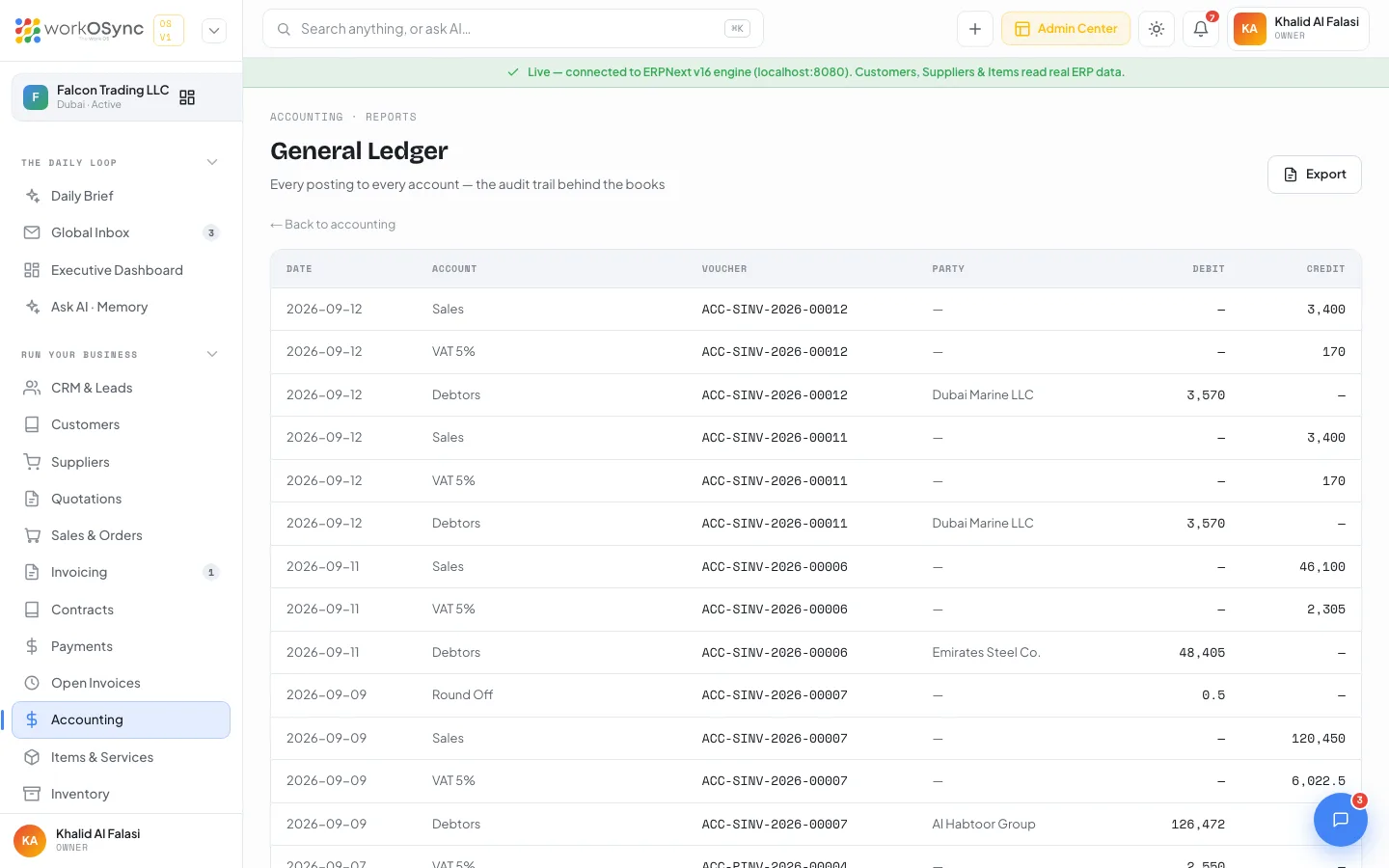This screenshot has height=868, width=1389.
Task: Open the workspace switcher chevron beside the logo
Action: pyautogui.click(x=214, y=30)
